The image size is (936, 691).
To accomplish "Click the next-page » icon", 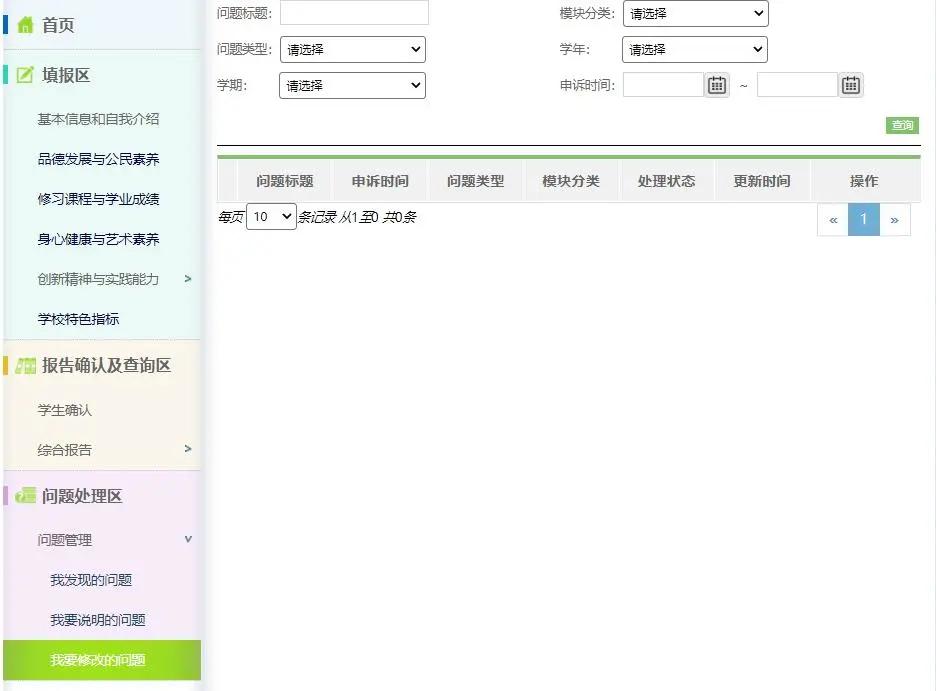I will pyautogui.click(x=895, y=219).
